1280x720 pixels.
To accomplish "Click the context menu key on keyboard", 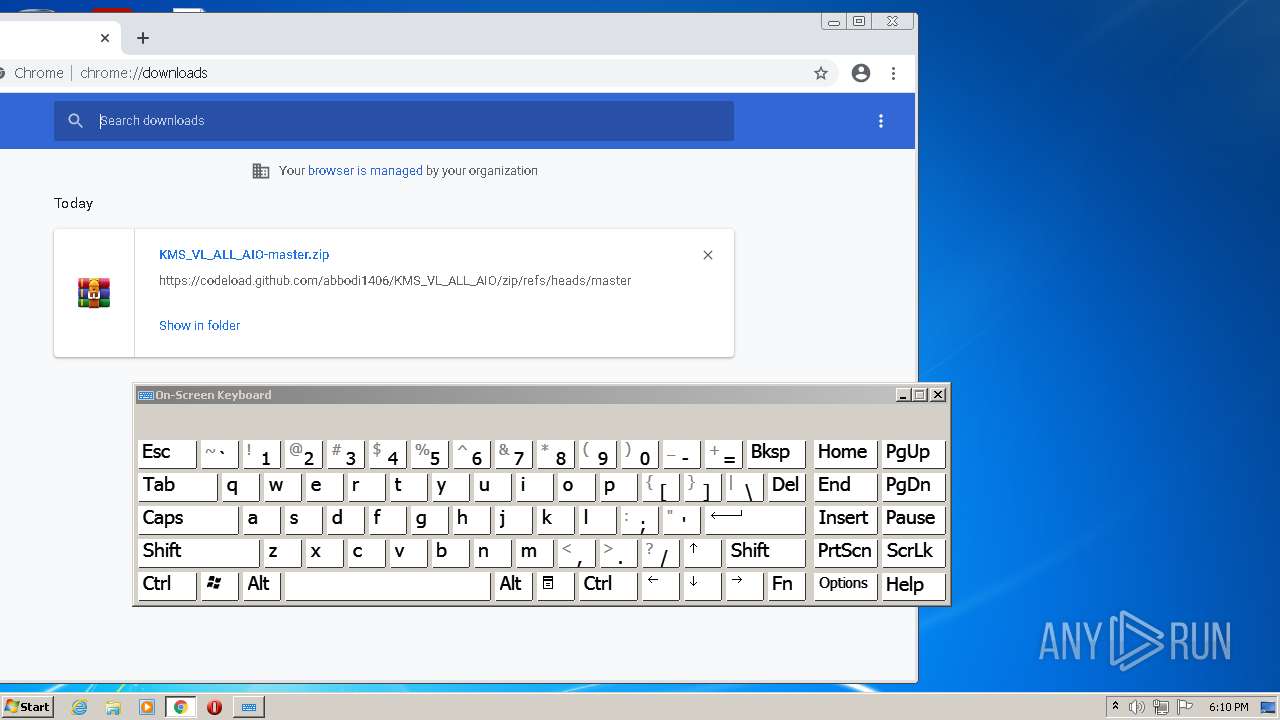I will [556, 586].
